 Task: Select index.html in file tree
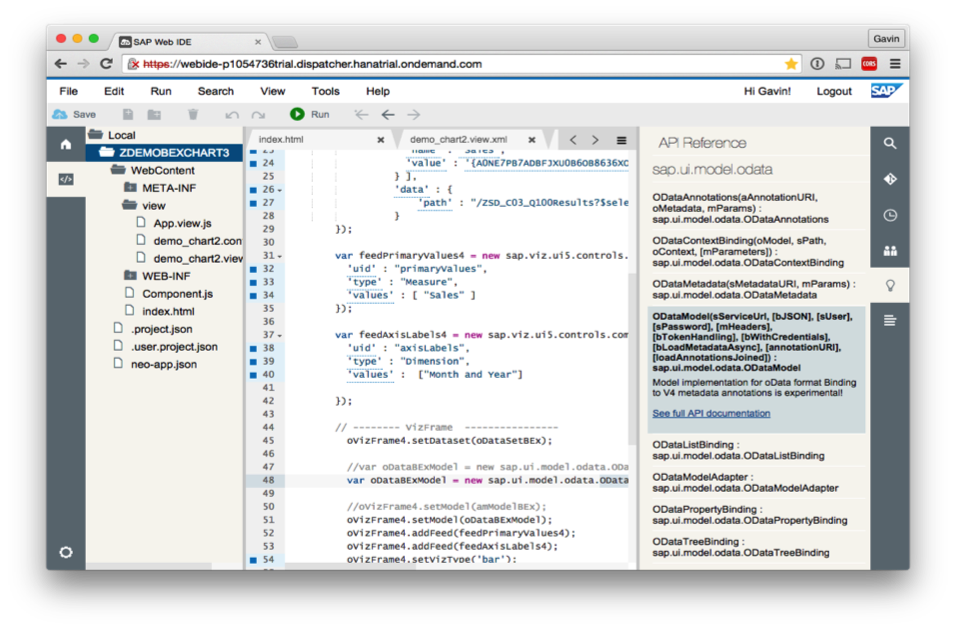168,311
